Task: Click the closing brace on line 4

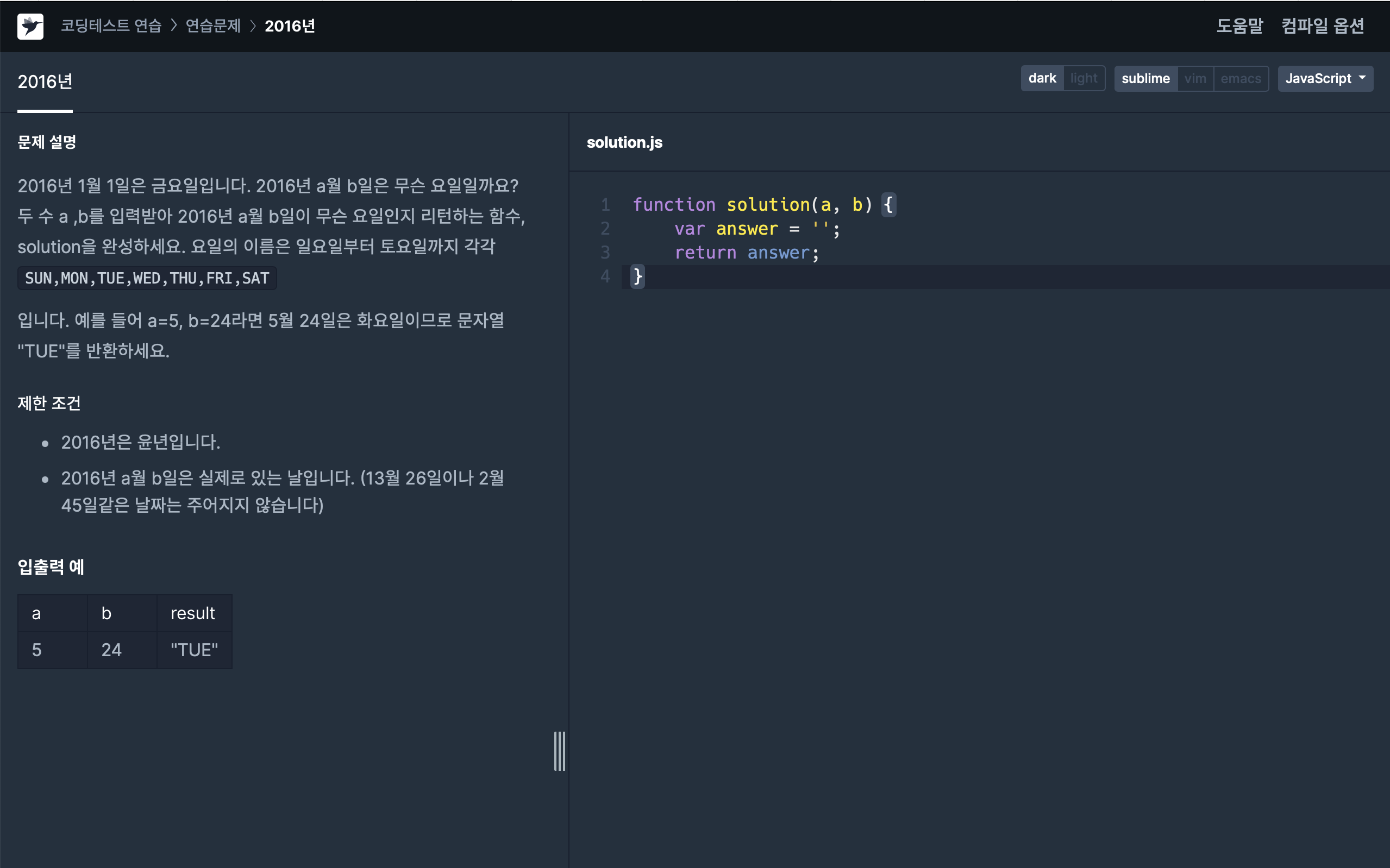Action: 637,277
